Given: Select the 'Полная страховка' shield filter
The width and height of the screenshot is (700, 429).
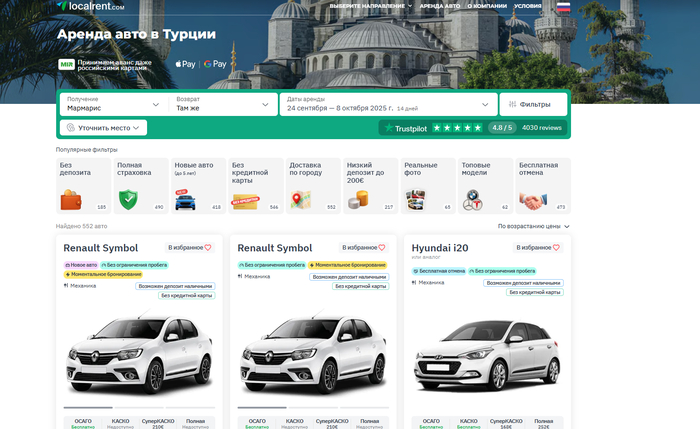Looking at the screenshot, I should pyautogui.click(x=140, y=185).
